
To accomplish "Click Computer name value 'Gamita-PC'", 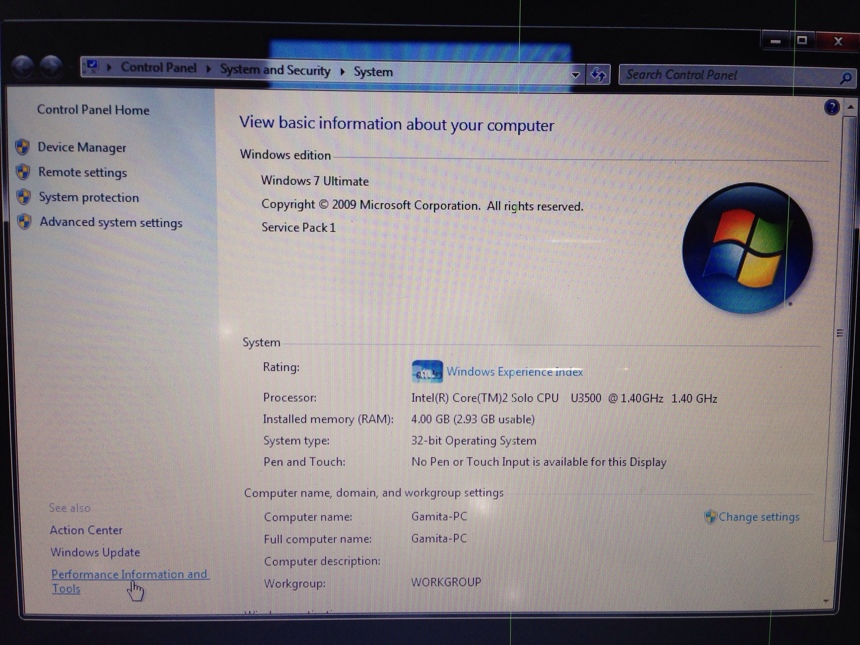I will pos(439,517).
